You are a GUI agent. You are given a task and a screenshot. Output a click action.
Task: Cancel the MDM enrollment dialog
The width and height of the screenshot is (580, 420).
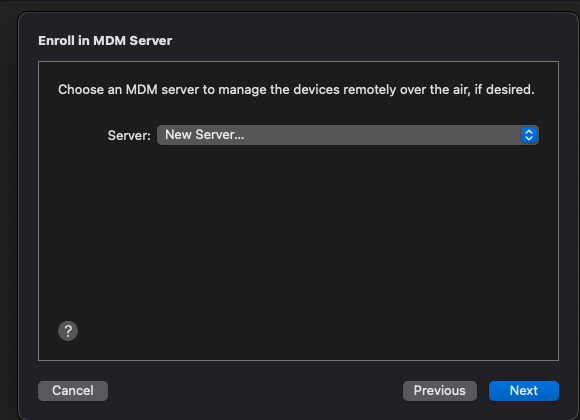[x=73, y=391]
